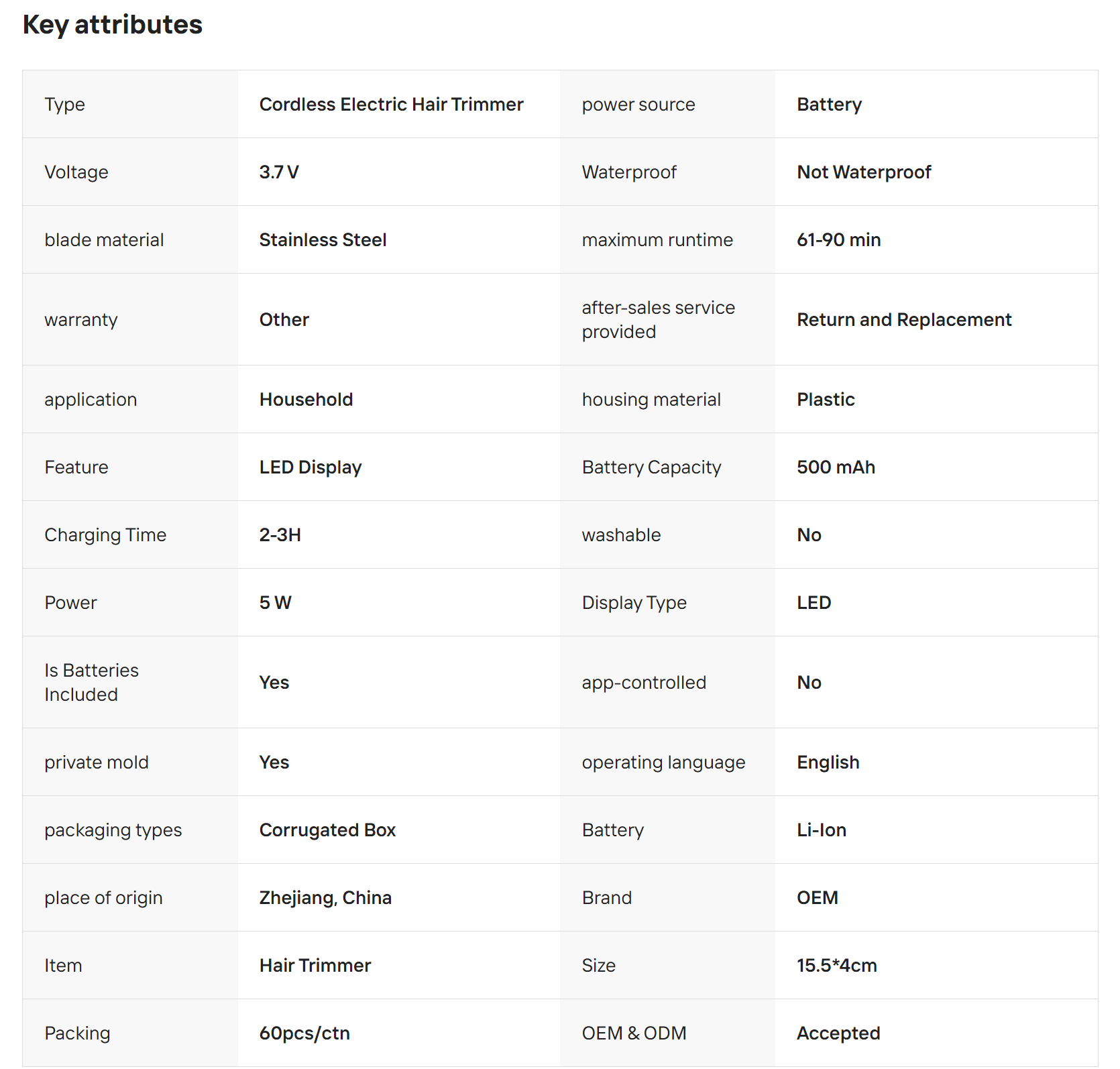Select the Display Type label
This screenshot has width=1120, height=1069.
tap(634, 603)
